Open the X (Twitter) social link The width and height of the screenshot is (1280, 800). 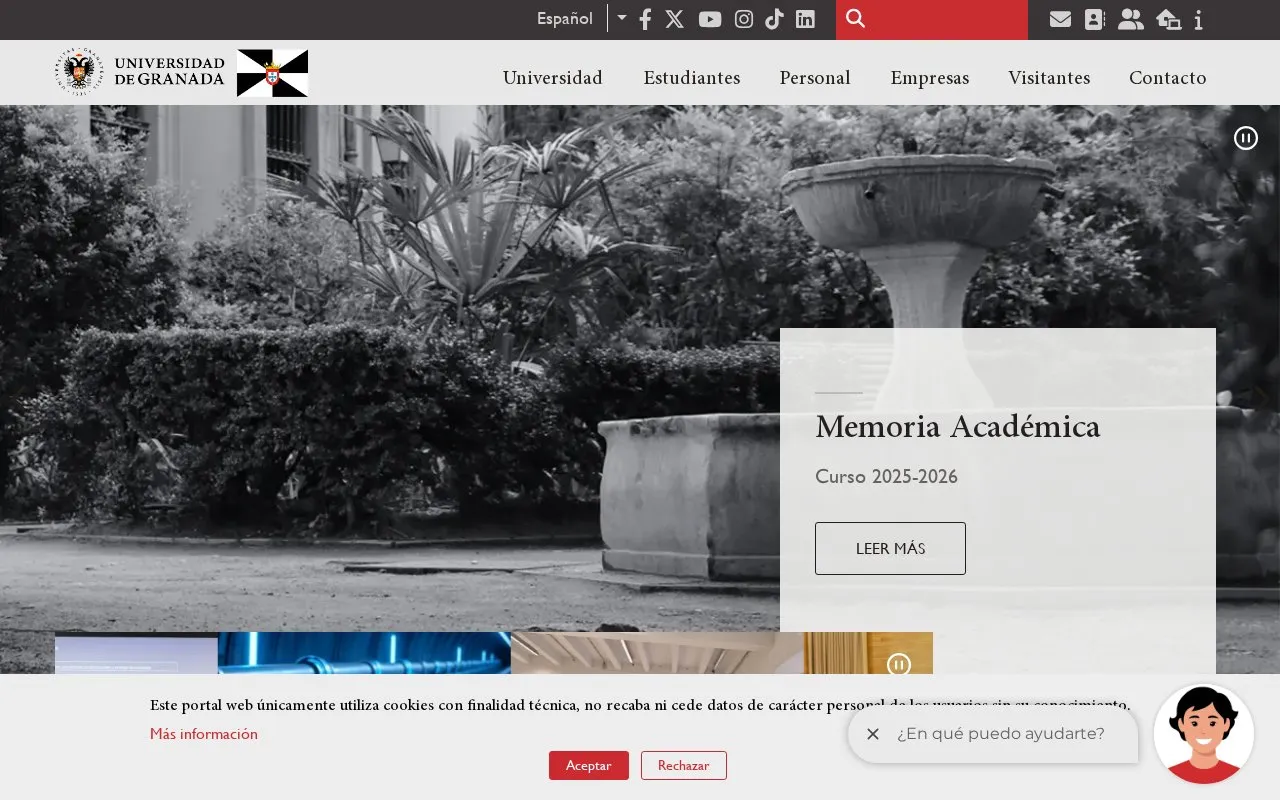[x=675, y=19]
